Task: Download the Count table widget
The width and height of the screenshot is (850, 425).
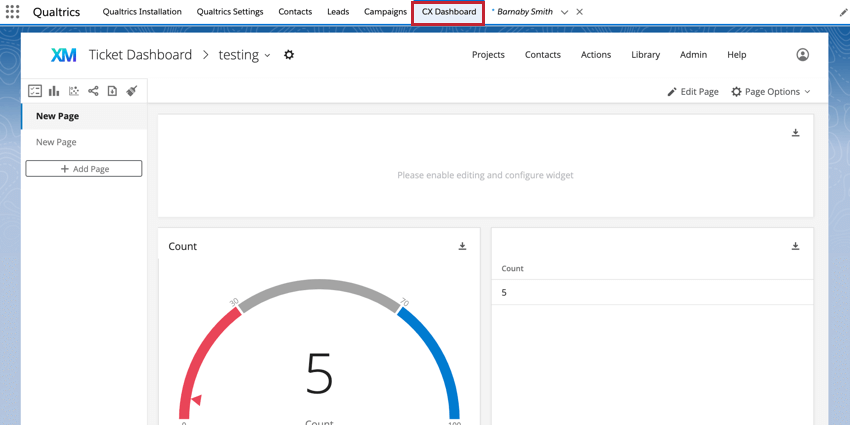Action: point(795,246)
